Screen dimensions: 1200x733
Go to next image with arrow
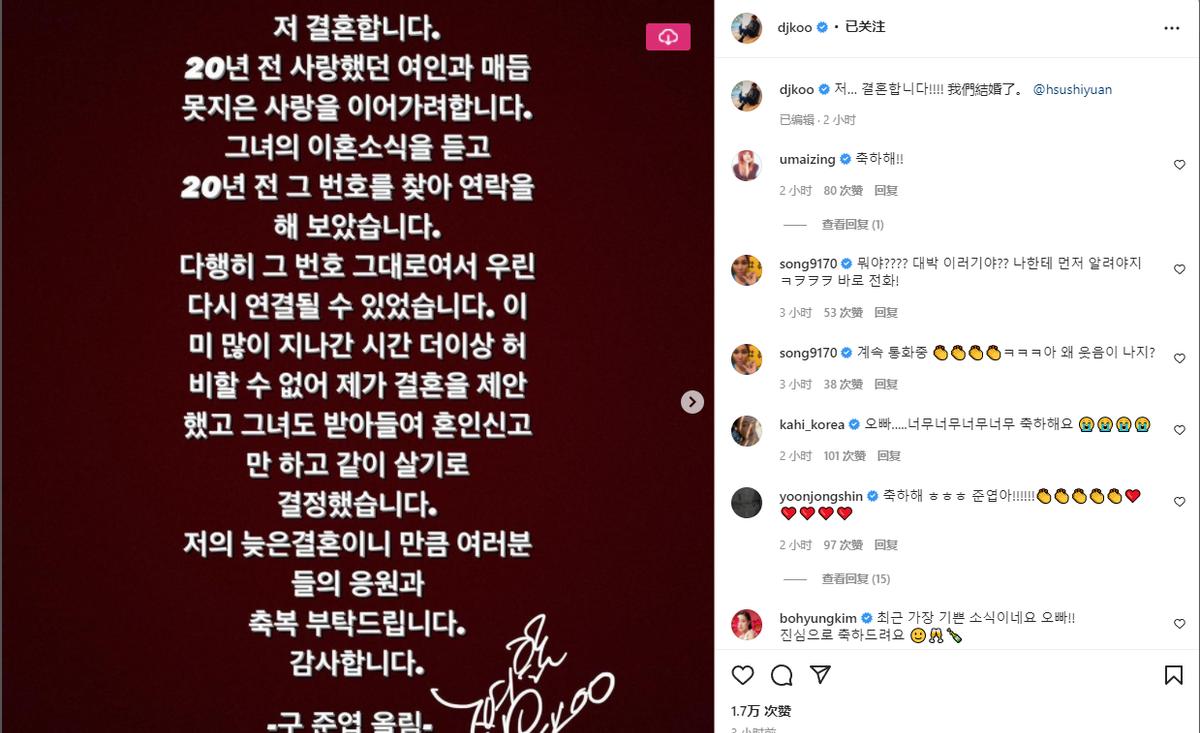coord(692,401)
